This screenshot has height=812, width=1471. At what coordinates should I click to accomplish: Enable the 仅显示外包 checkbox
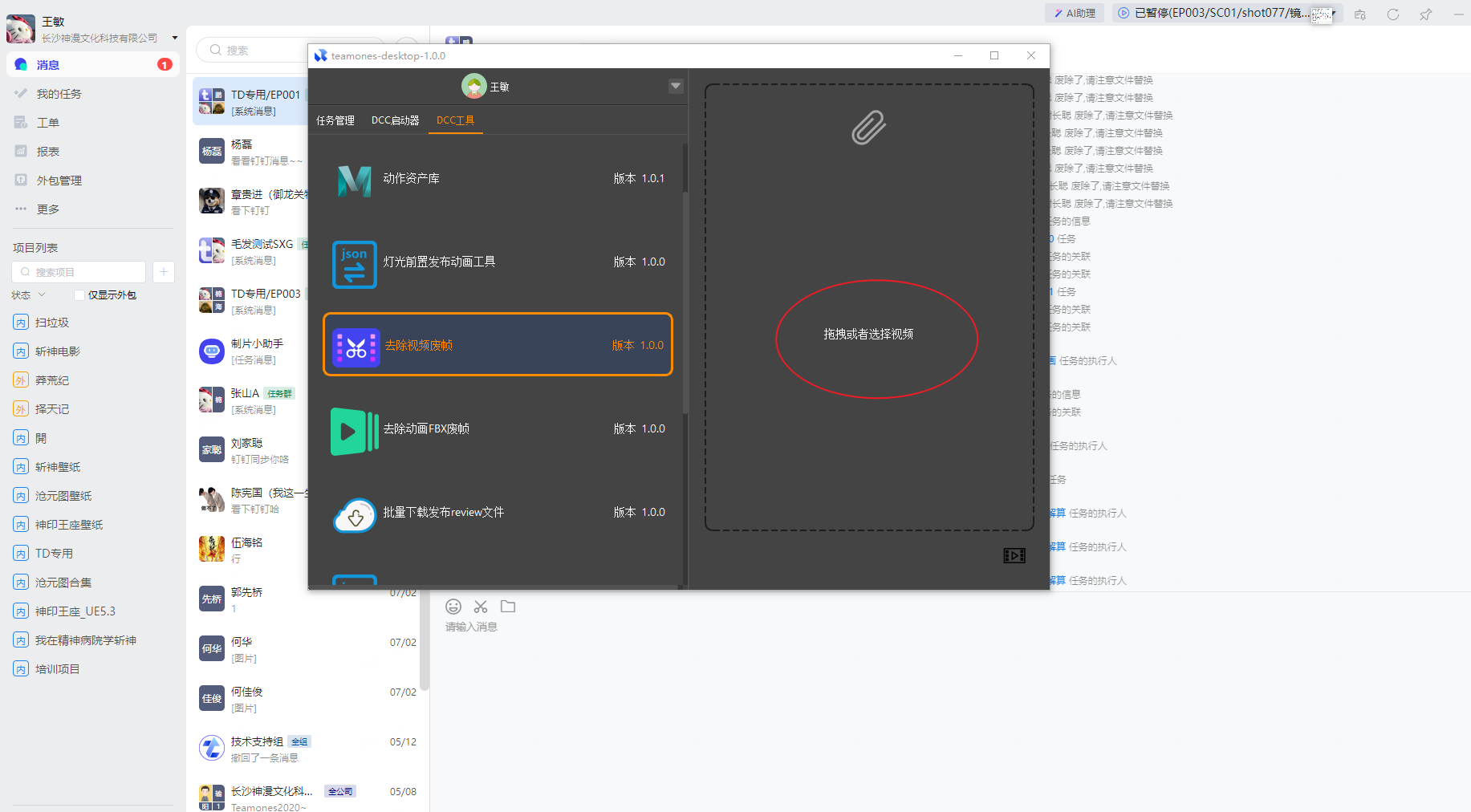79,295
